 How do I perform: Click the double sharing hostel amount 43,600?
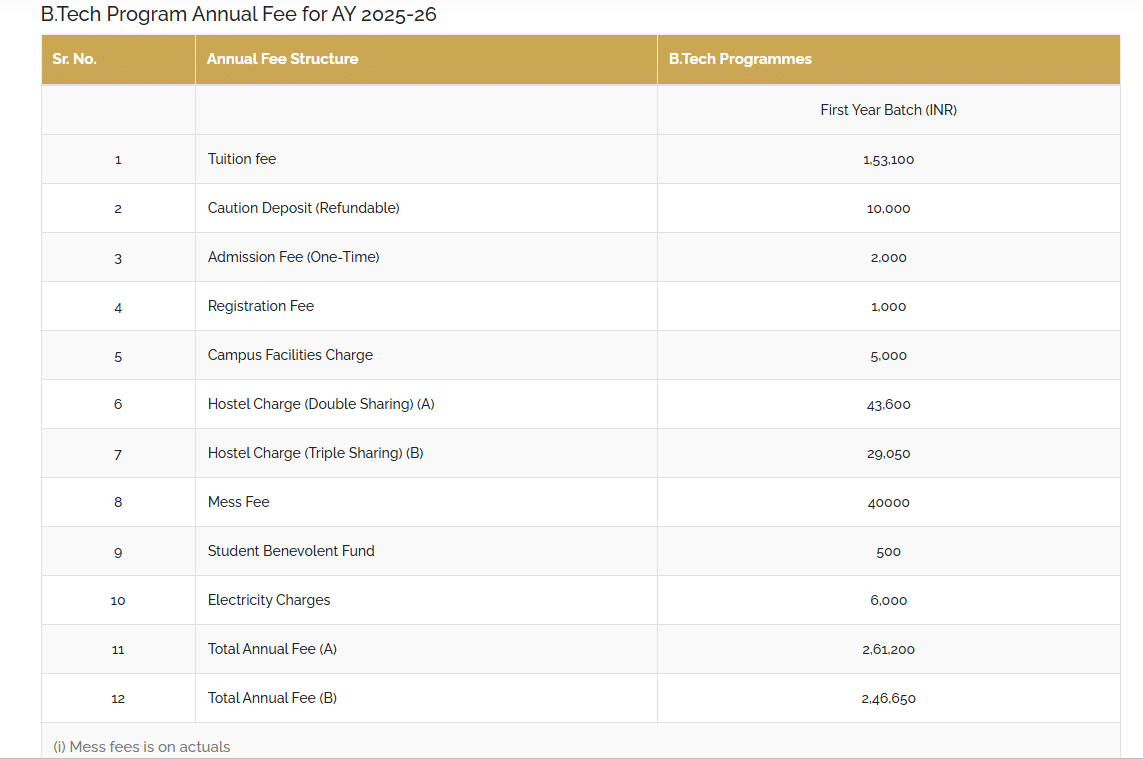click(x=888, y=405)
